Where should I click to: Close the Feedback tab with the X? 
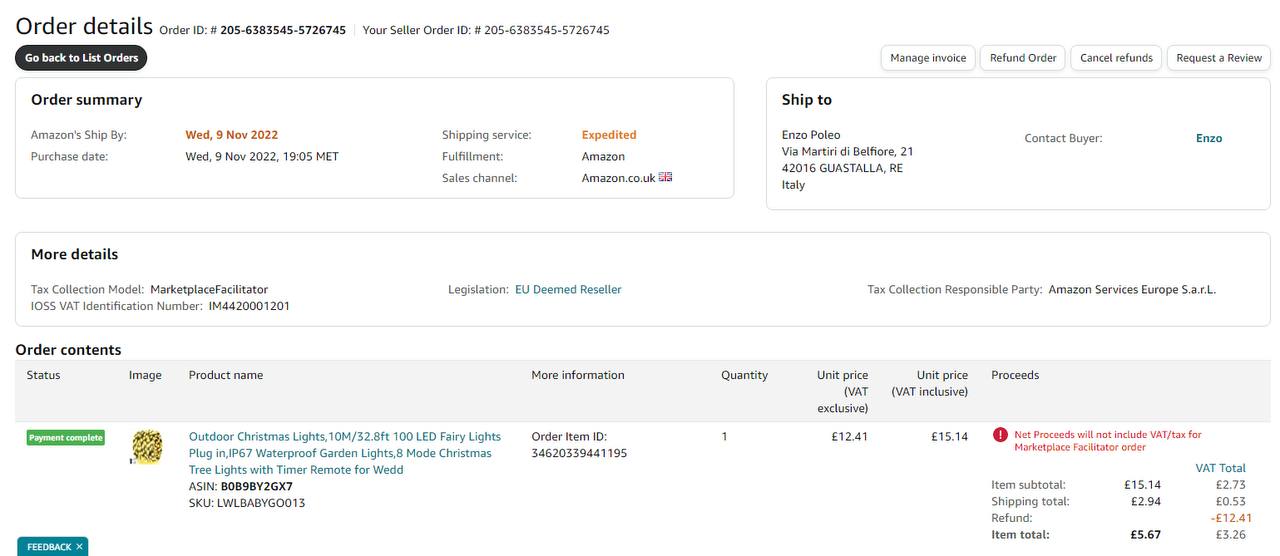(79, 547)
